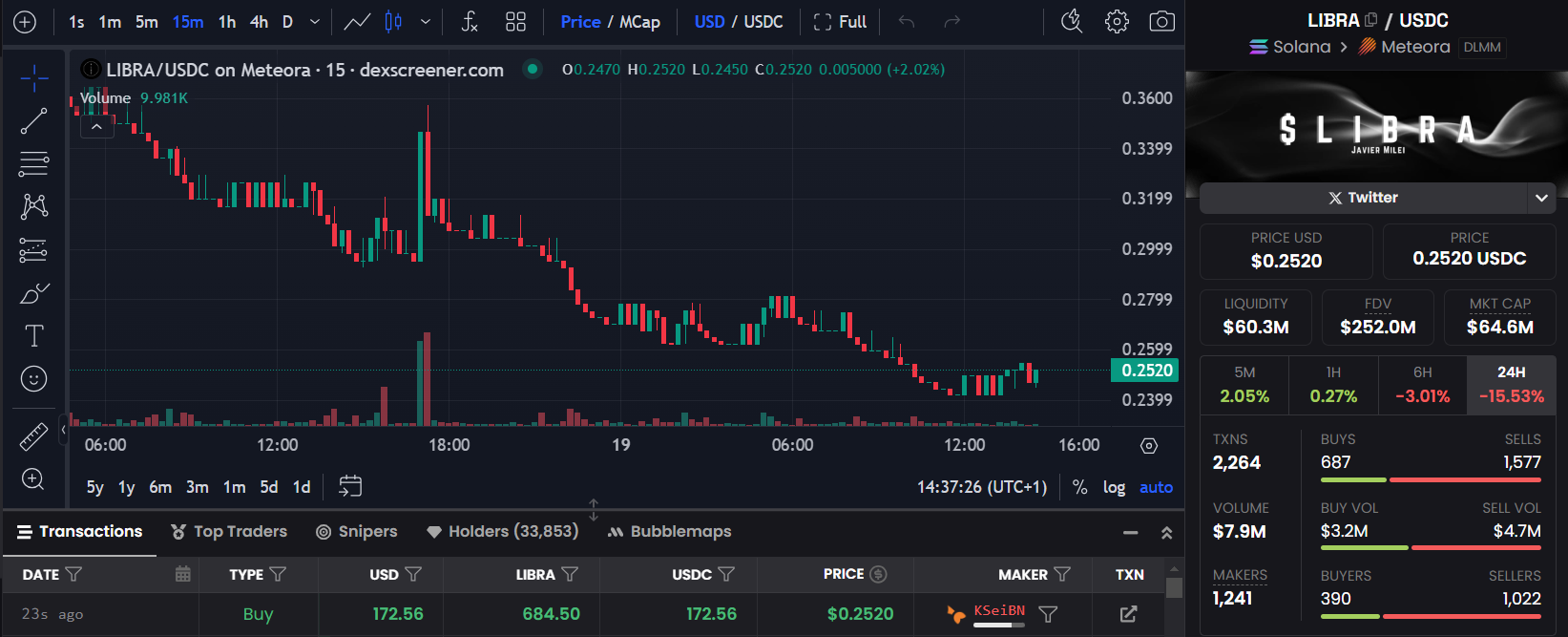Select the brush drawing tool
Viewport: 1568px width, 637px height.
click(x=33, y=293)
